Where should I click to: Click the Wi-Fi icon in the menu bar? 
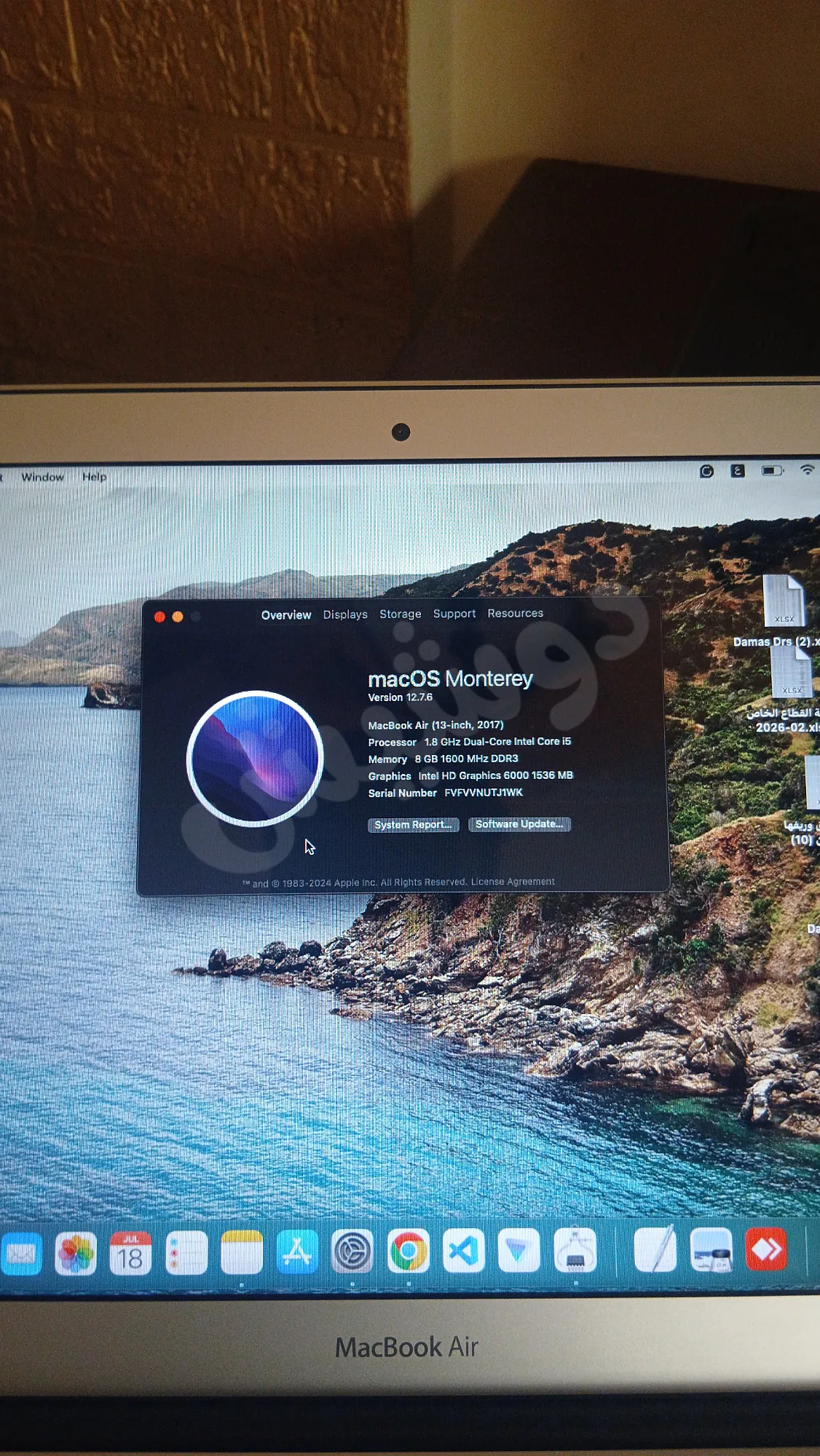pos(807,470)
